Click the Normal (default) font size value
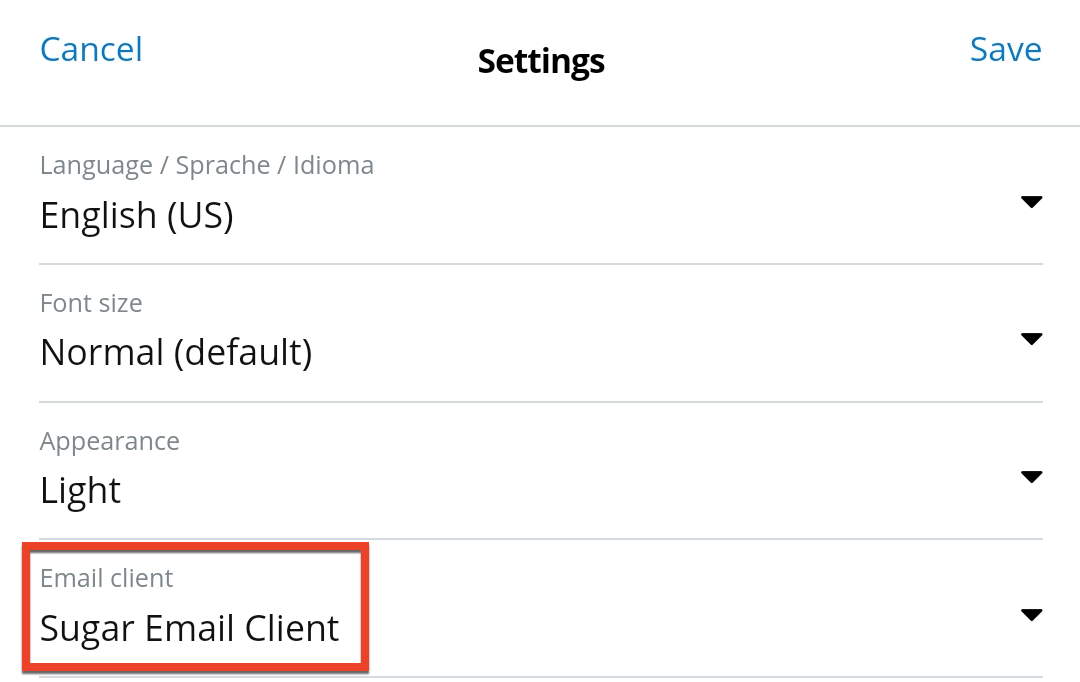 176,352
